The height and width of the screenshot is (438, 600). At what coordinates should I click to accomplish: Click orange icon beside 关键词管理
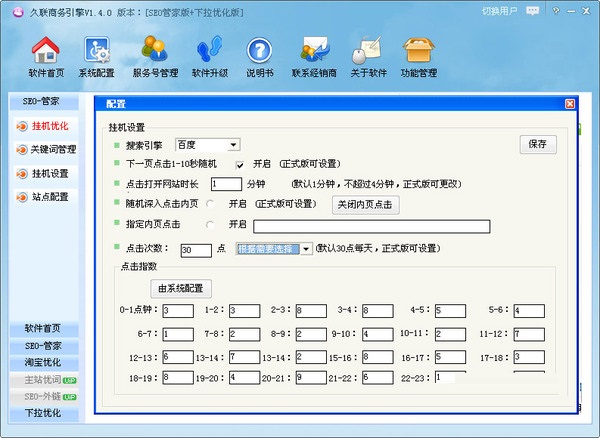tap(22, 149)
